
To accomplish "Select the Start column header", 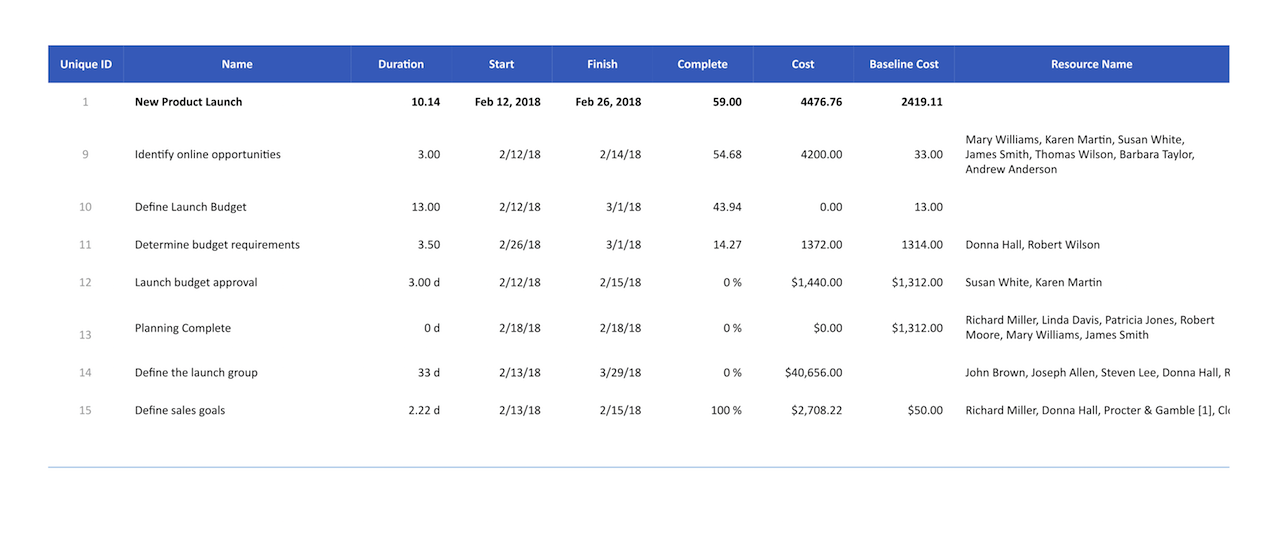I will 502,64.
